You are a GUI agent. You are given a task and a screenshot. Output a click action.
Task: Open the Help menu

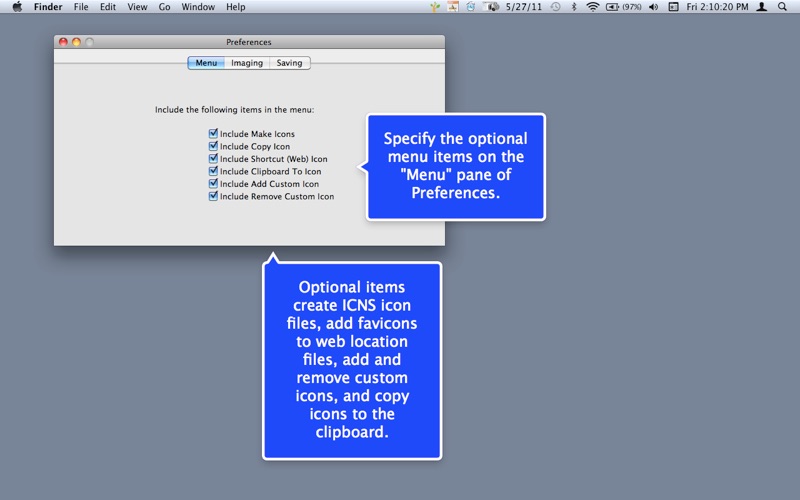coord(236,7)
